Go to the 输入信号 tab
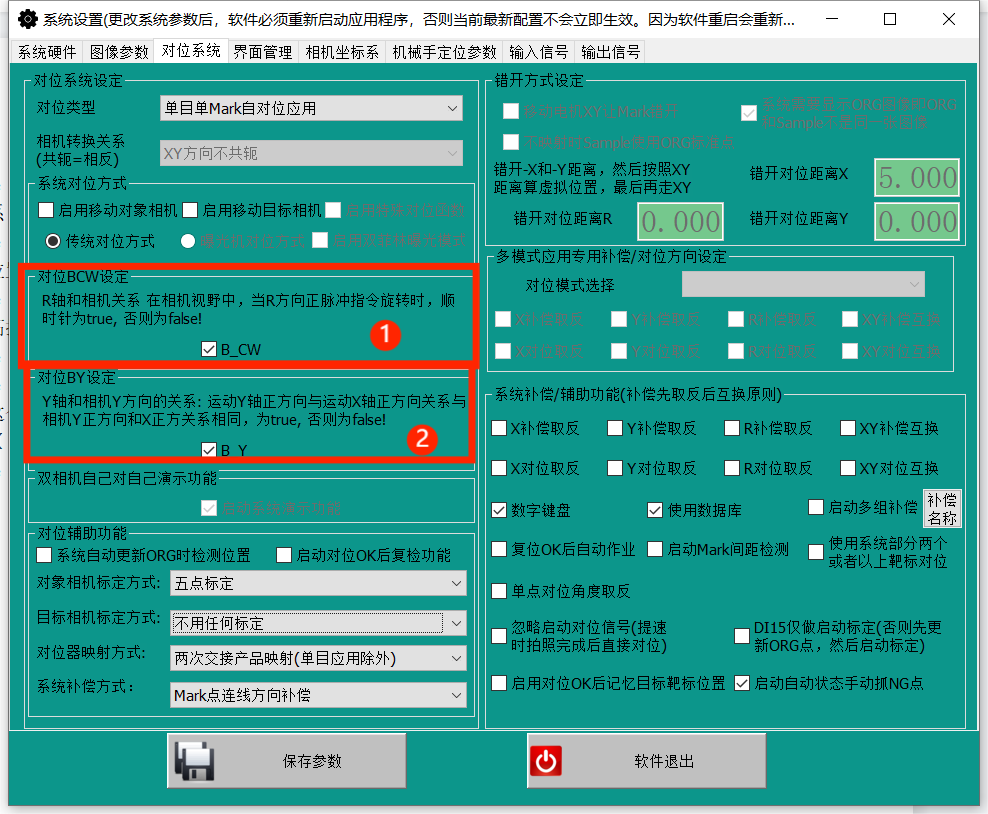Image resolution: width=988 pixels, height=814 pixels. click(538, 52)
